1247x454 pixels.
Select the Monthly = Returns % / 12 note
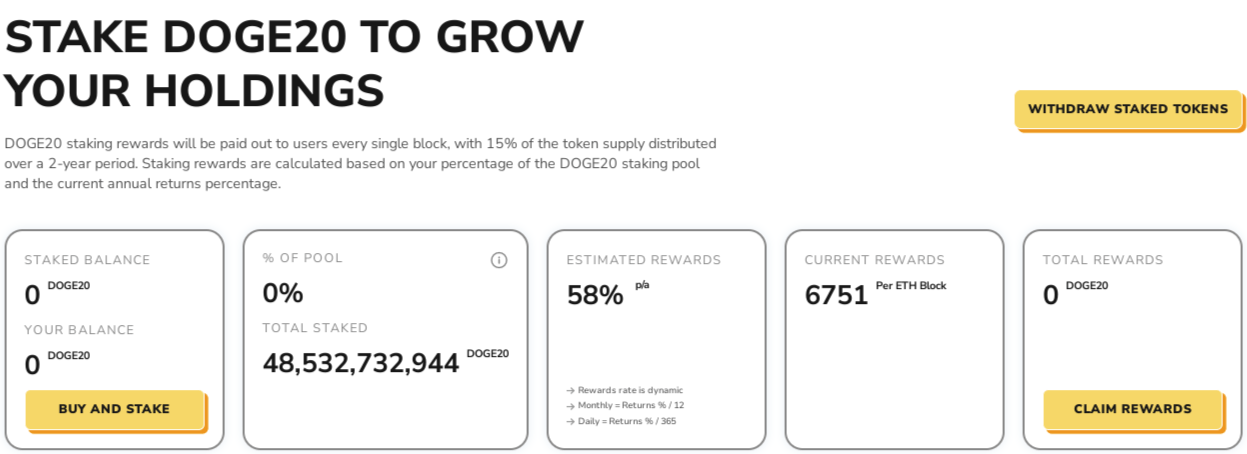[625, 405]
